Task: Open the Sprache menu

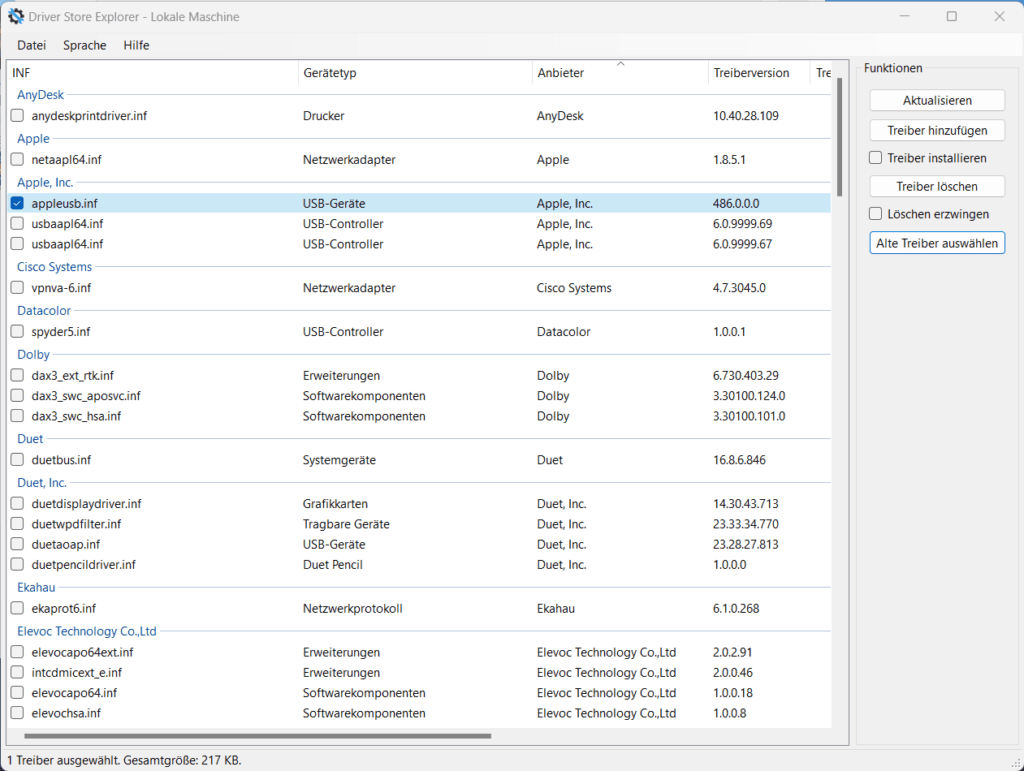Action: 85,45
